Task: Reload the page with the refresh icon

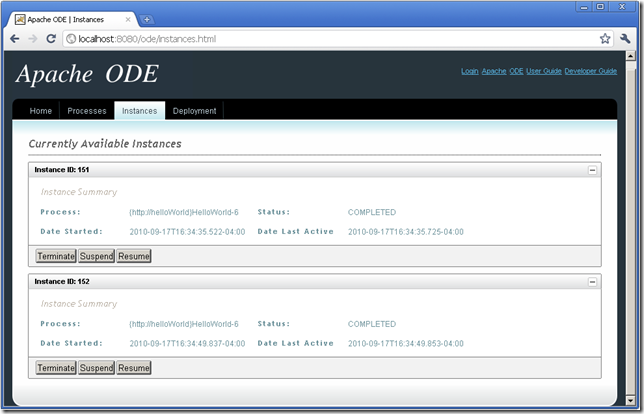Action: (x=51, y=39)
